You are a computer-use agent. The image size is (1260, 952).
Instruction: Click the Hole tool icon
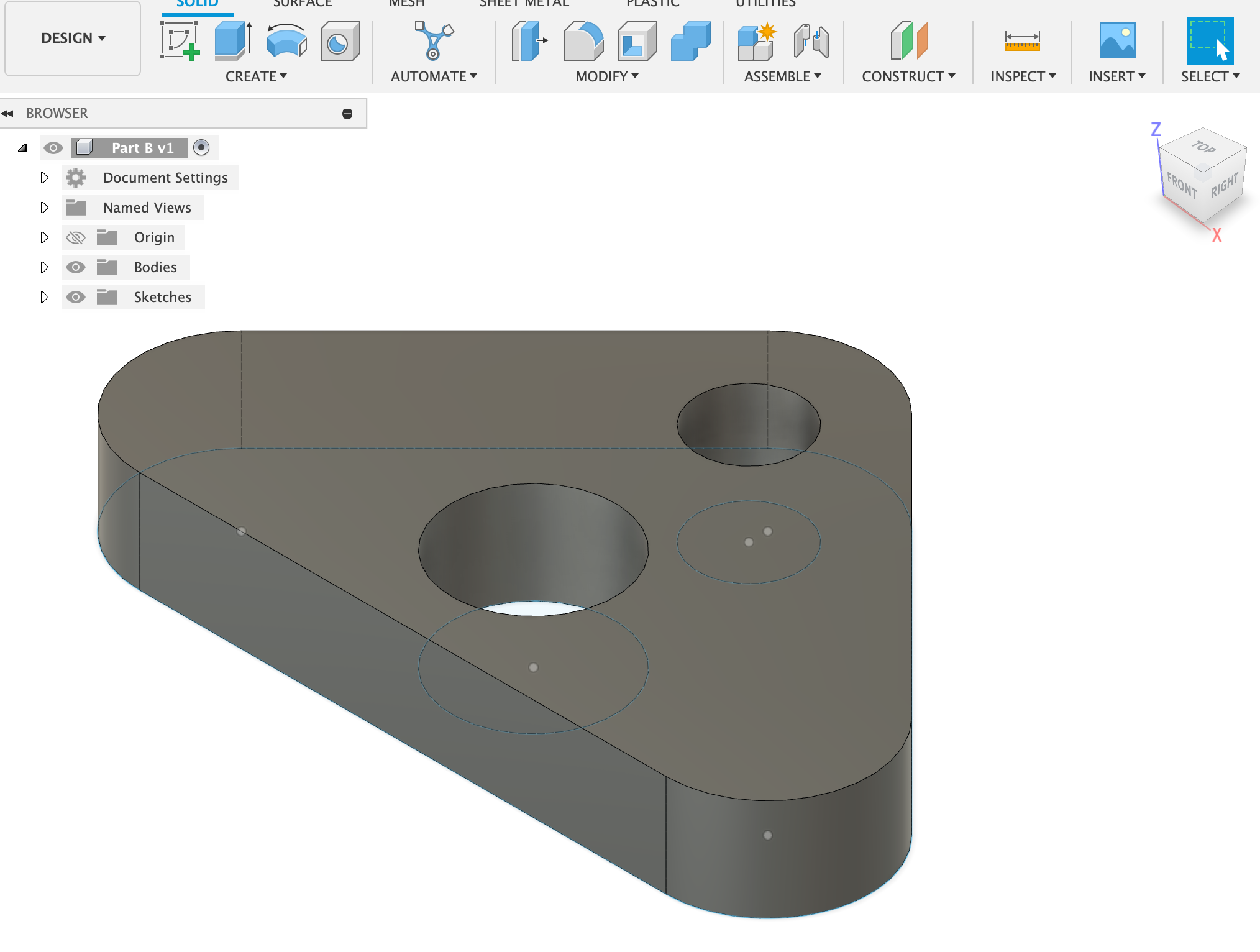coord(340,41)
